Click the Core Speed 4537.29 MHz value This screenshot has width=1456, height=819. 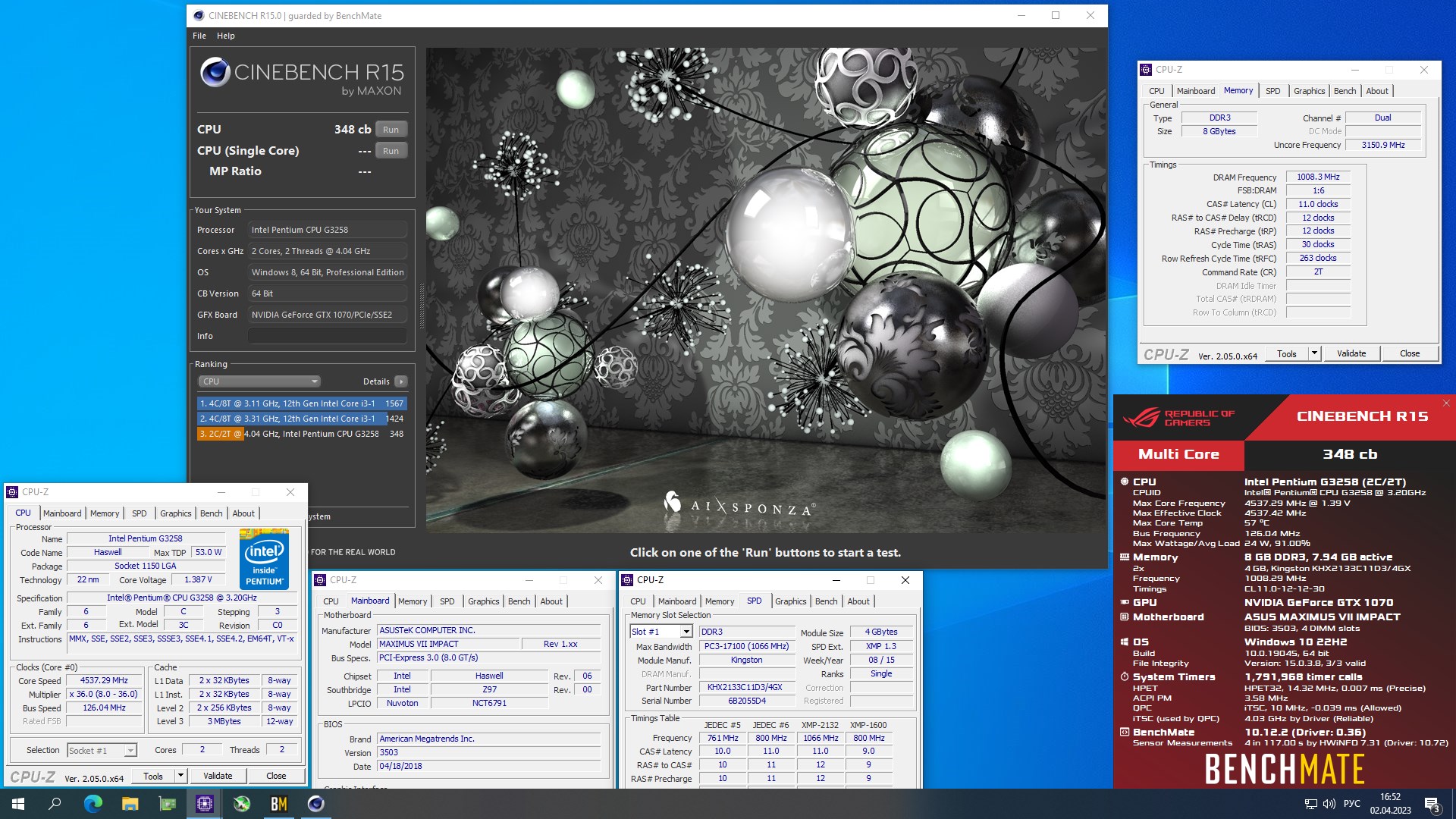pyautogui.click(x=104, y=680)
